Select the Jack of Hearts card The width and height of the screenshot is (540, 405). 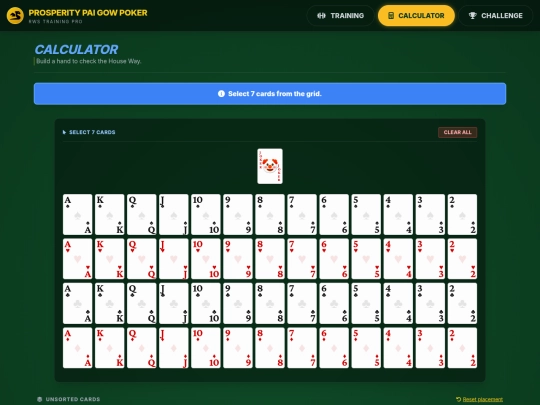pos(174,259)
